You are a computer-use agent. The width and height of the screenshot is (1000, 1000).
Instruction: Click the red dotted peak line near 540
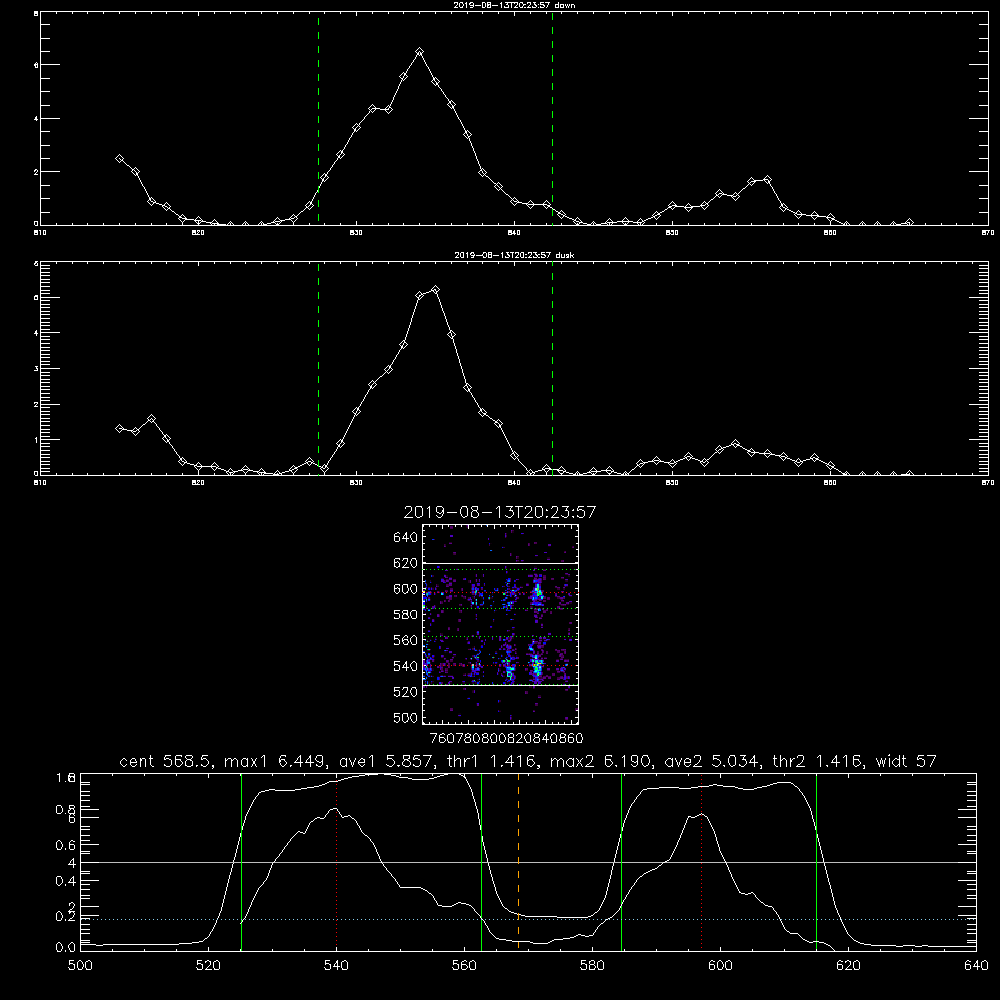pyautogui.click(x=336, y=861)
